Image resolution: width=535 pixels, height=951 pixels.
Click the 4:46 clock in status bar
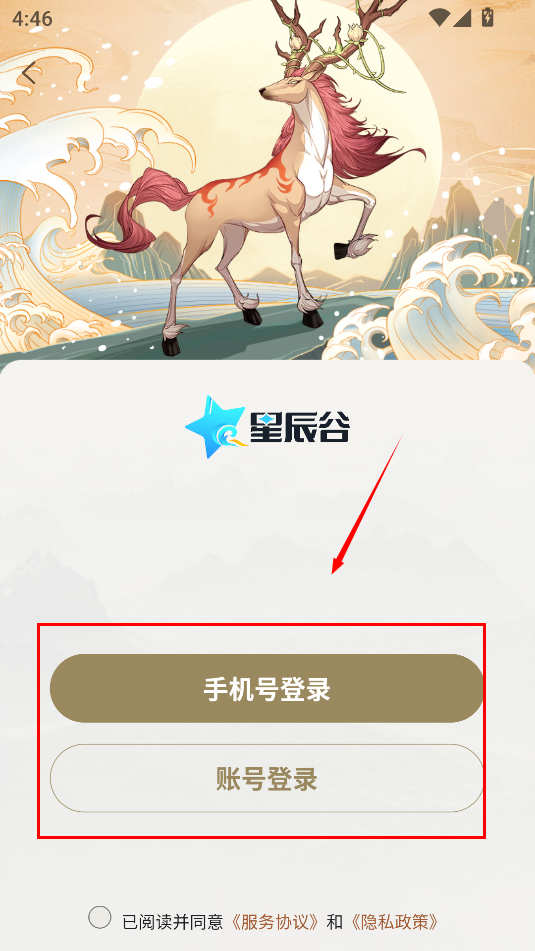click(x=32, y=18)
